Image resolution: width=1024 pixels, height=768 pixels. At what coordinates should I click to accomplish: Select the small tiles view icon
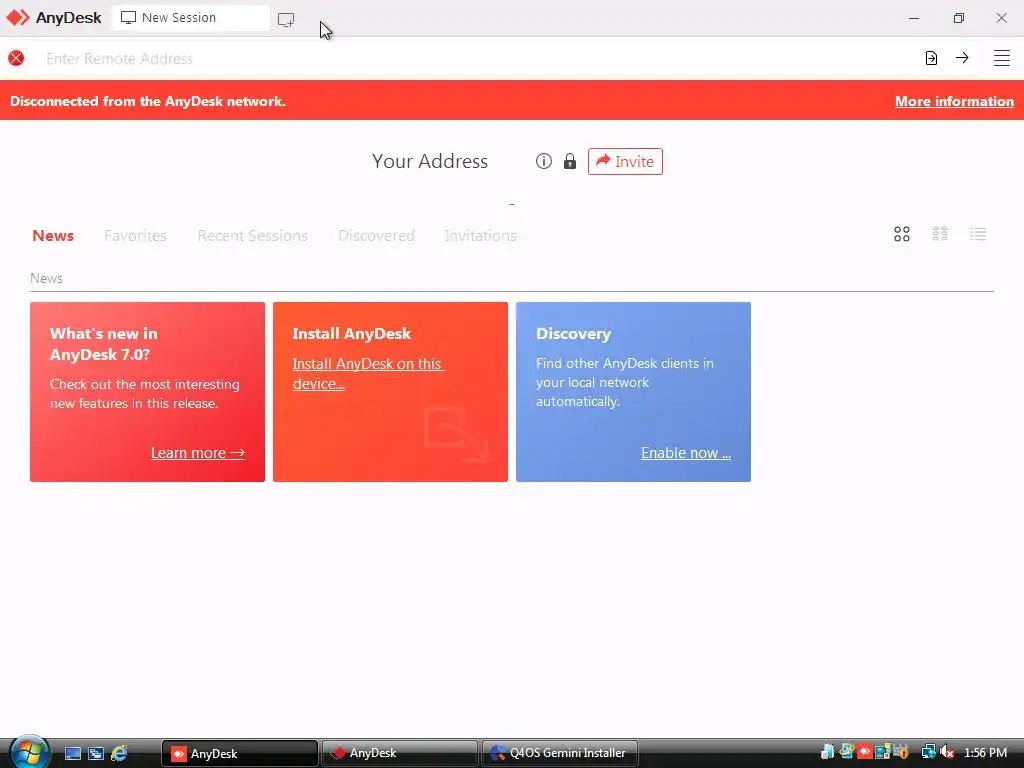tap(940, 234)
